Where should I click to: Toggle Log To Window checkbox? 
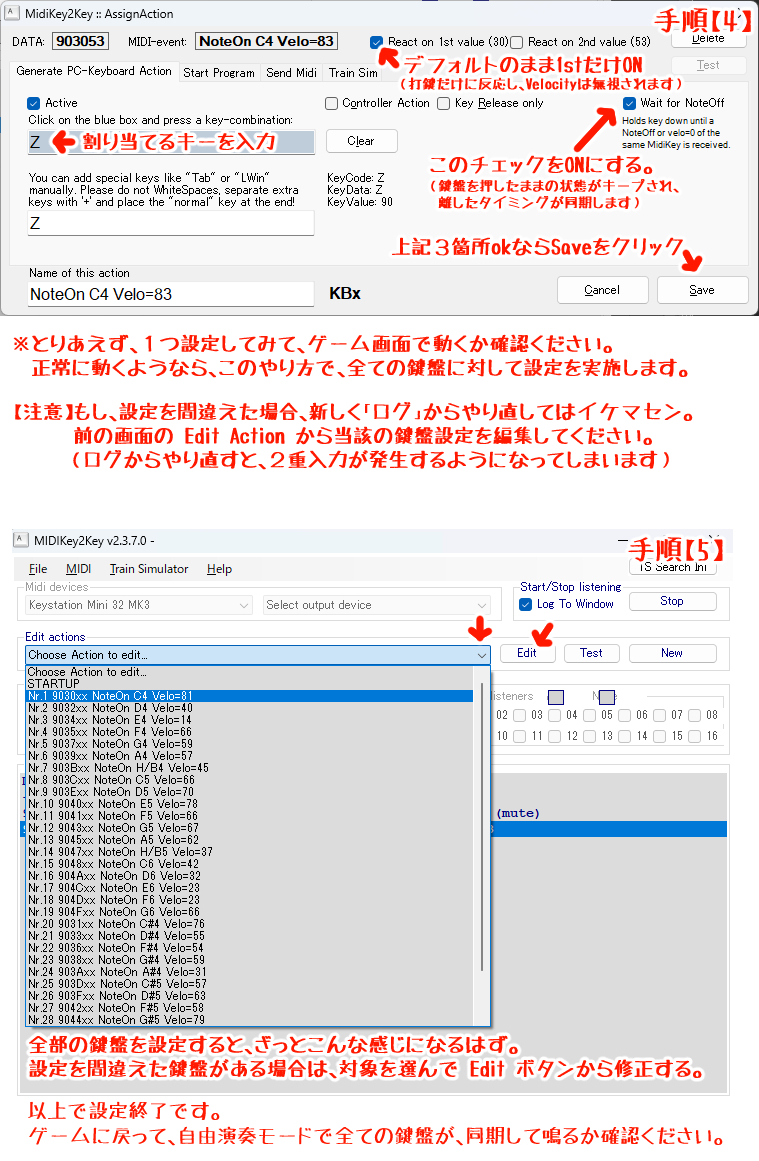pos(526,604)
